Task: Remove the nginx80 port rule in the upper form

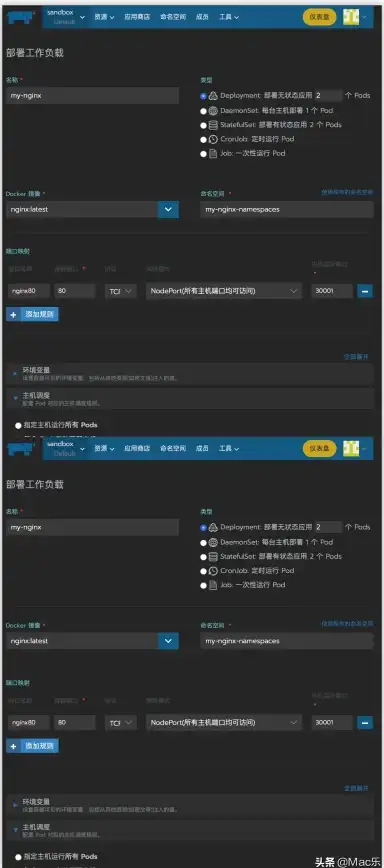Action: [365, 291]
